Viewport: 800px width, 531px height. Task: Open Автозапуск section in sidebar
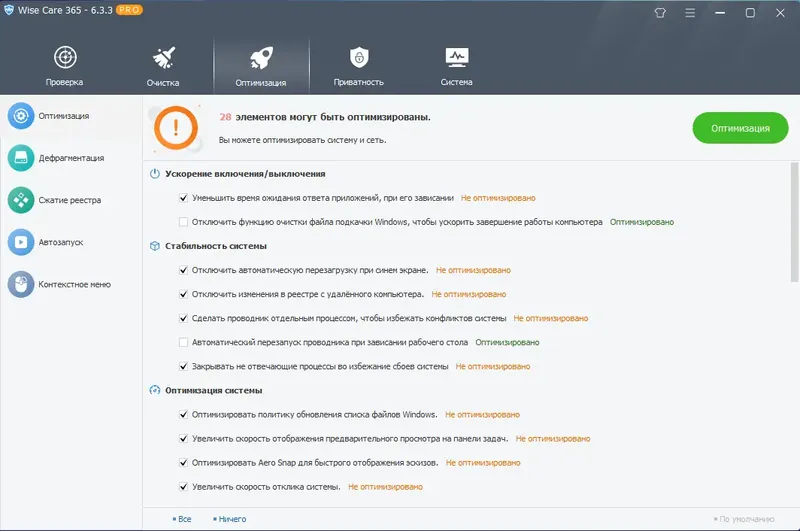pyautogui.click(x=71, y=242)
